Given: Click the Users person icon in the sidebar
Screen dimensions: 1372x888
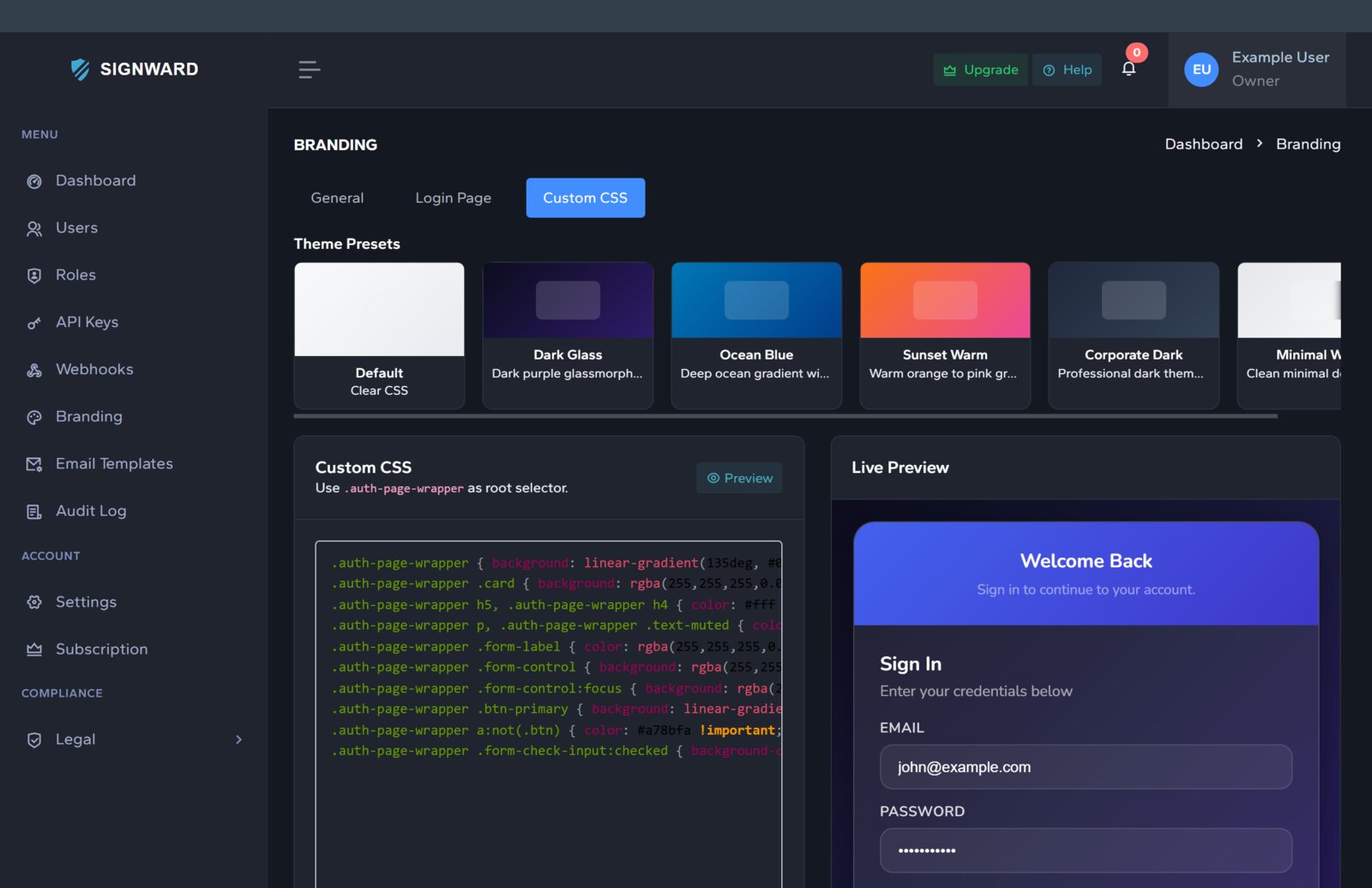Looking at the screenshot, I should tap(34, 228).
